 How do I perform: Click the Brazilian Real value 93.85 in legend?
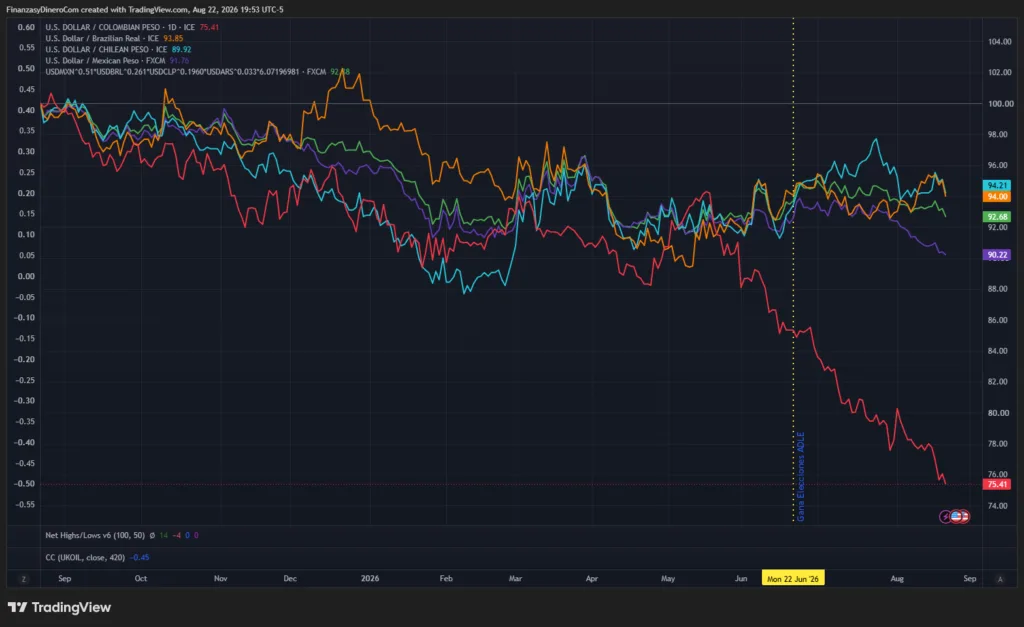click(x=173, y=39)
